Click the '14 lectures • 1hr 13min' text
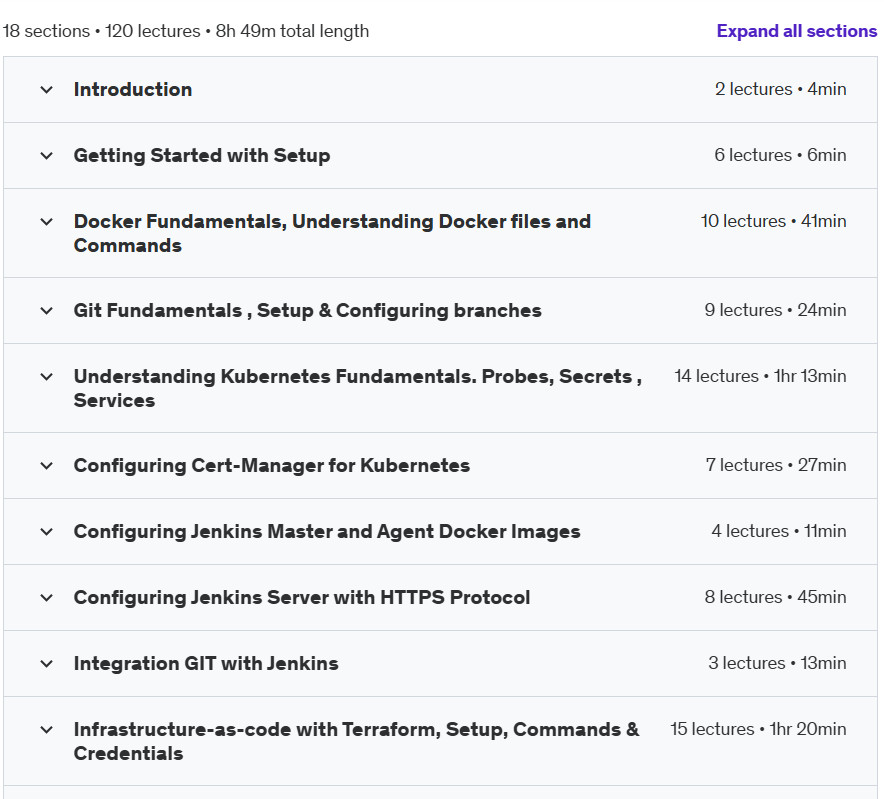The height and width of the screenshot is (799, 884). point(760,376)
